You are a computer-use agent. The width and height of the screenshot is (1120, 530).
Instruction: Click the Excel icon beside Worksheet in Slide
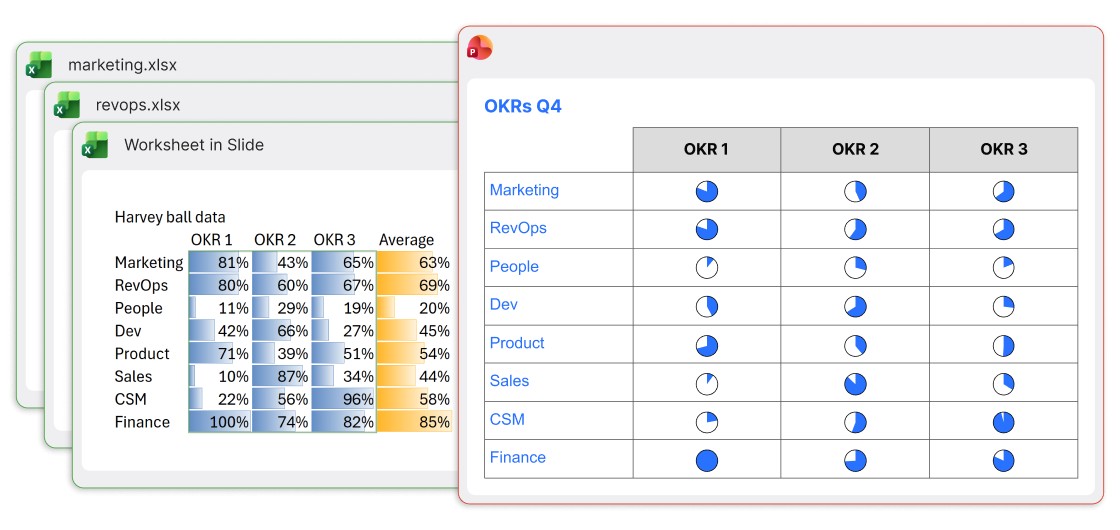(95, 145)
